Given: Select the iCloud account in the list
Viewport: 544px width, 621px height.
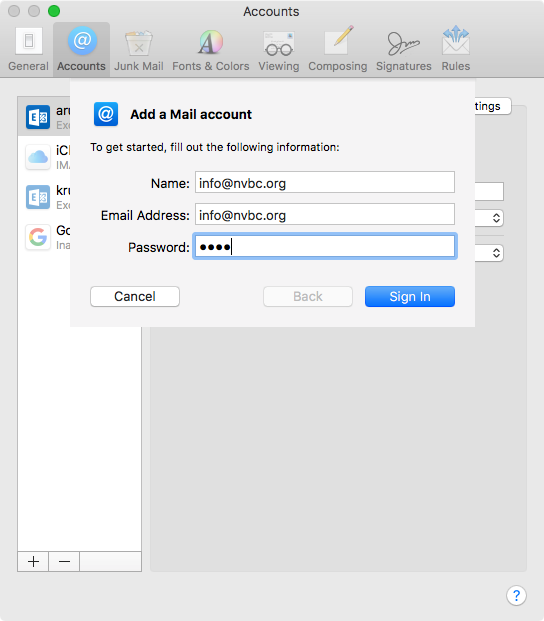Looking at the screenshot, I should tap(44, 157).
